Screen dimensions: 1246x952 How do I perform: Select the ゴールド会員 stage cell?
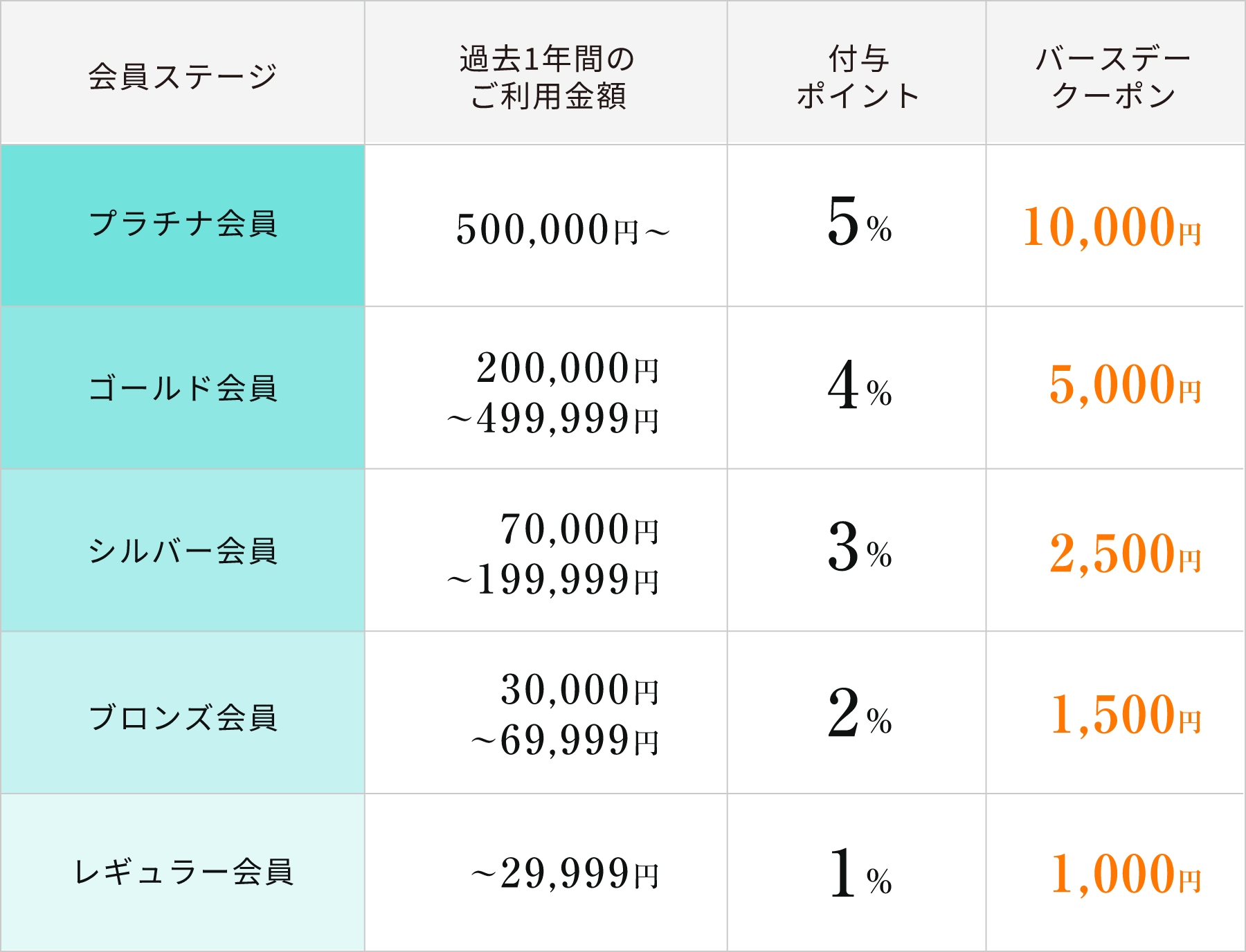pyautogui.click(x=183, y=387)
